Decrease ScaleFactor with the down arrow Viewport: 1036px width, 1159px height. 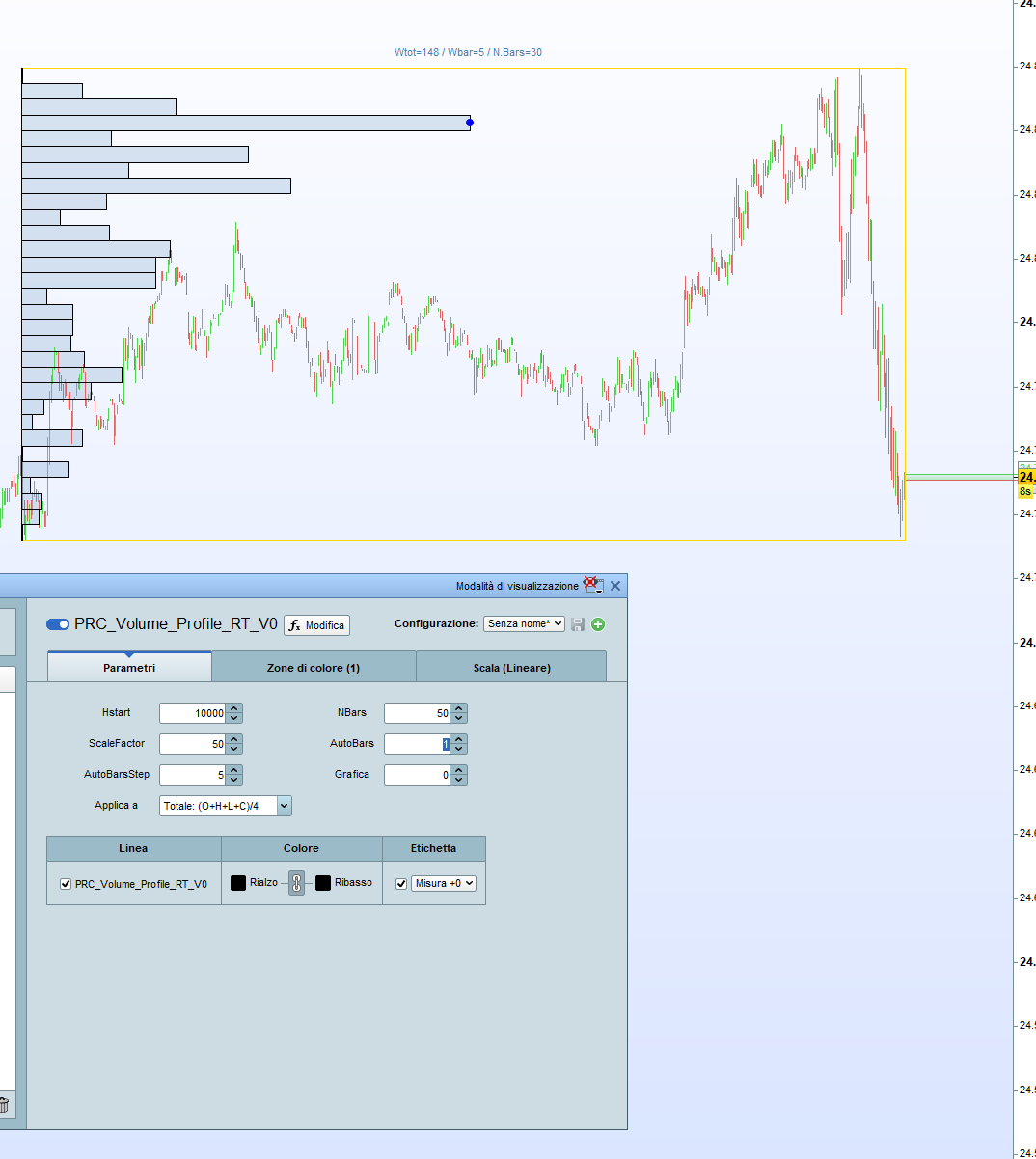point(234,749)
